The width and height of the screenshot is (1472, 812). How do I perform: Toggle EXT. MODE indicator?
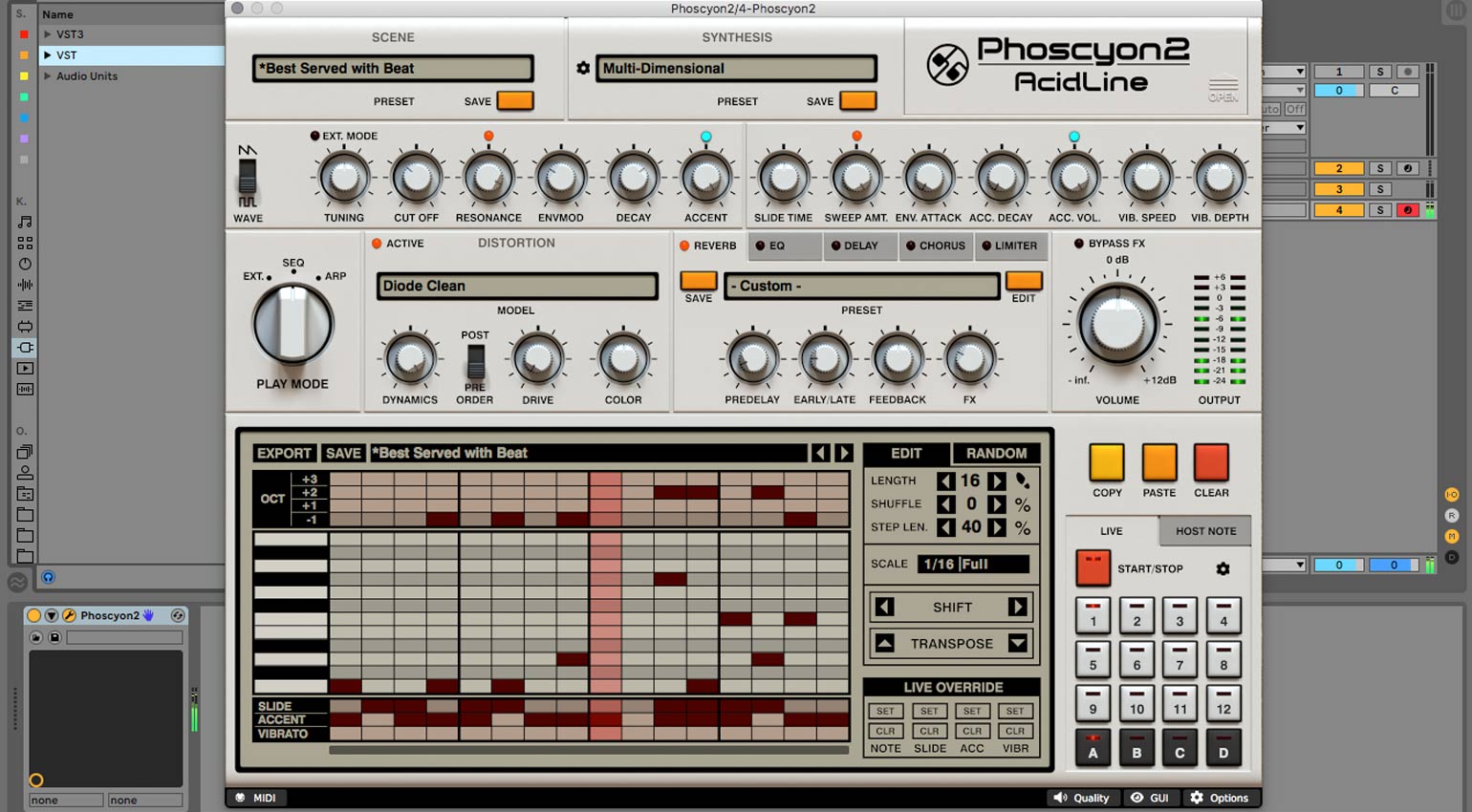tap(314, 136)
